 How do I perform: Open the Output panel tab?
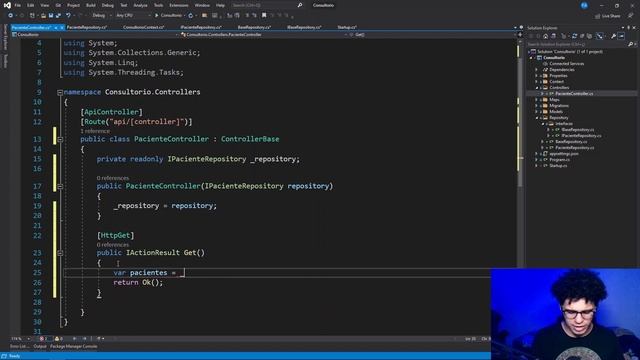click(x=40, y=347)
